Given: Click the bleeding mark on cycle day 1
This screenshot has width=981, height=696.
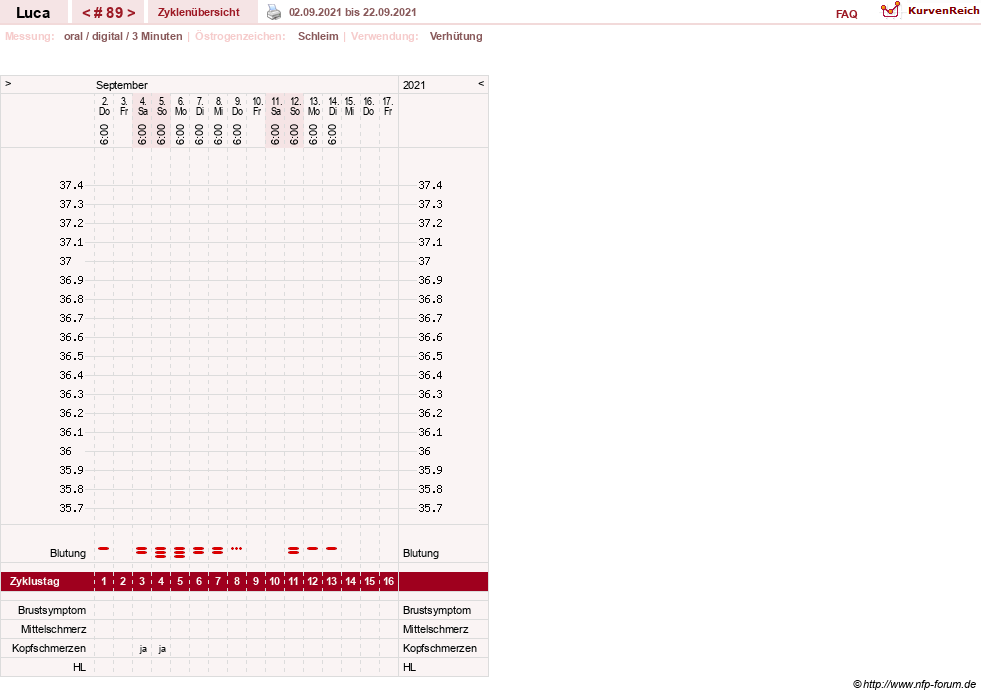Looking at the screenshot, I should (104, 548).
